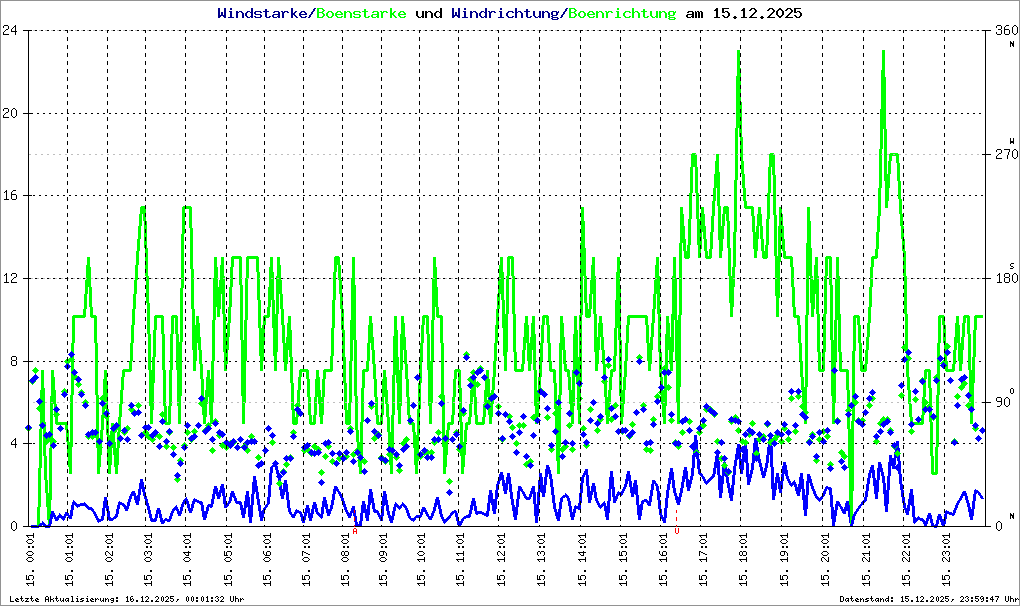
Task: Click the time label 15. 10:01
Action: (422, 559)
